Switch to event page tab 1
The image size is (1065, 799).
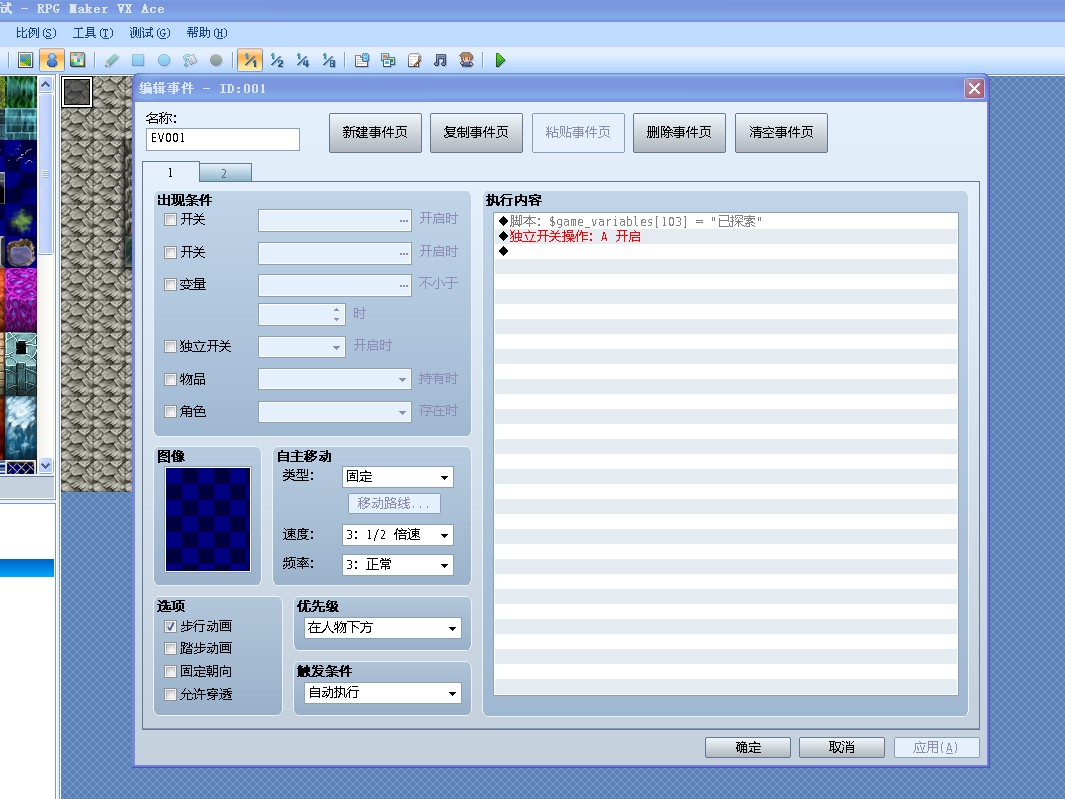(x=170, y=173)
